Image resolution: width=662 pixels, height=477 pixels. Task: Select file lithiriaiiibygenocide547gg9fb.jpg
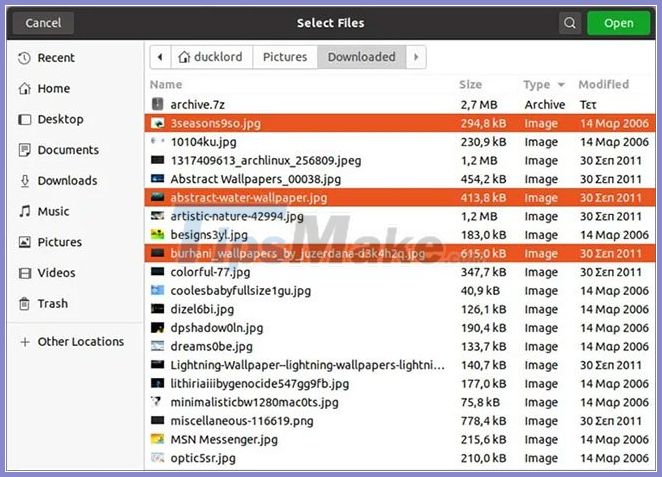pyautogui.click(x=400, y=383)
